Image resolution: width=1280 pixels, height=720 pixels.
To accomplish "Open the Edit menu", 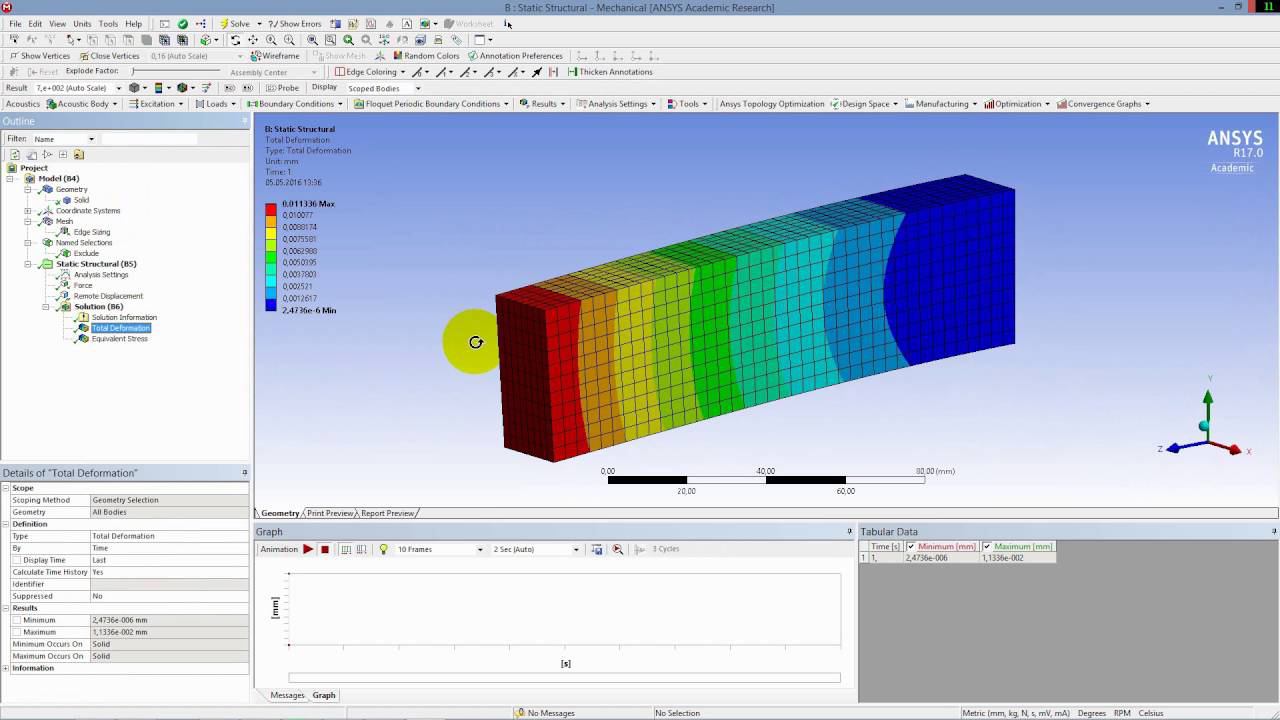I will click(x=35, y=23).
